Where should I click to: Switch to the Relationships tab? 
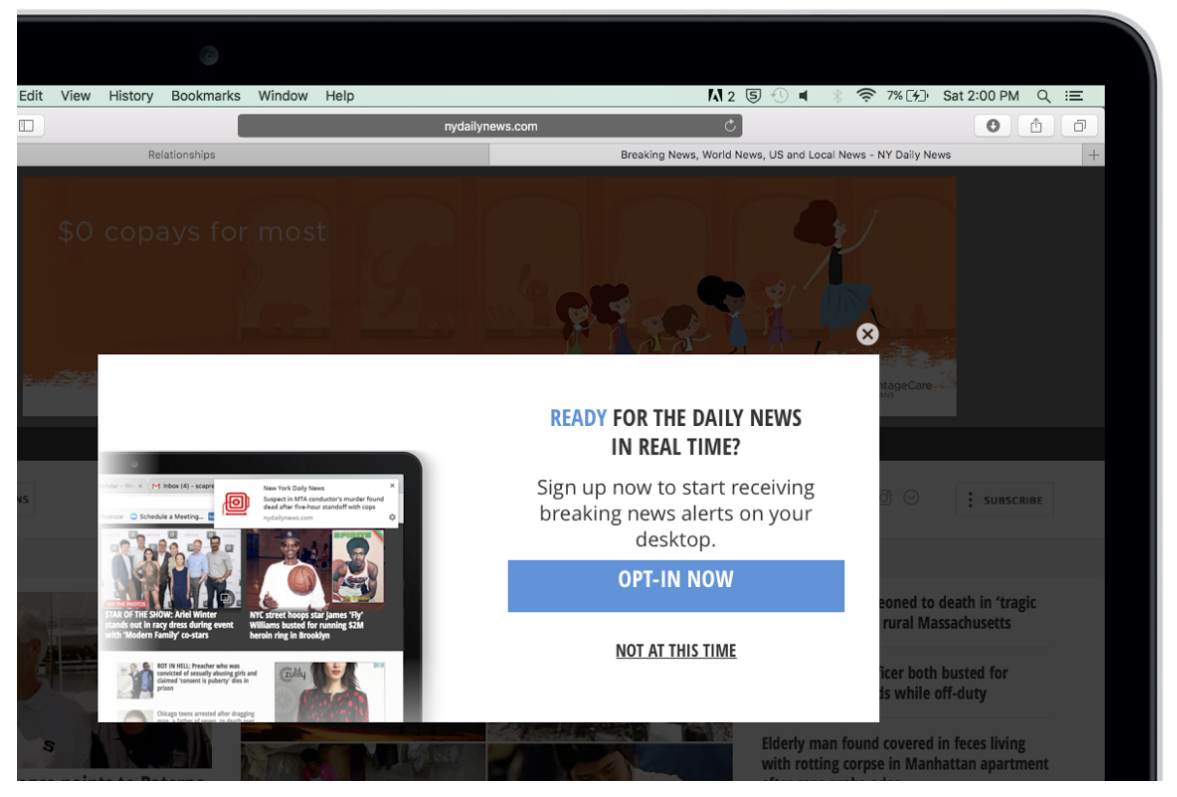pyautogui.click(x=182, y=155)
